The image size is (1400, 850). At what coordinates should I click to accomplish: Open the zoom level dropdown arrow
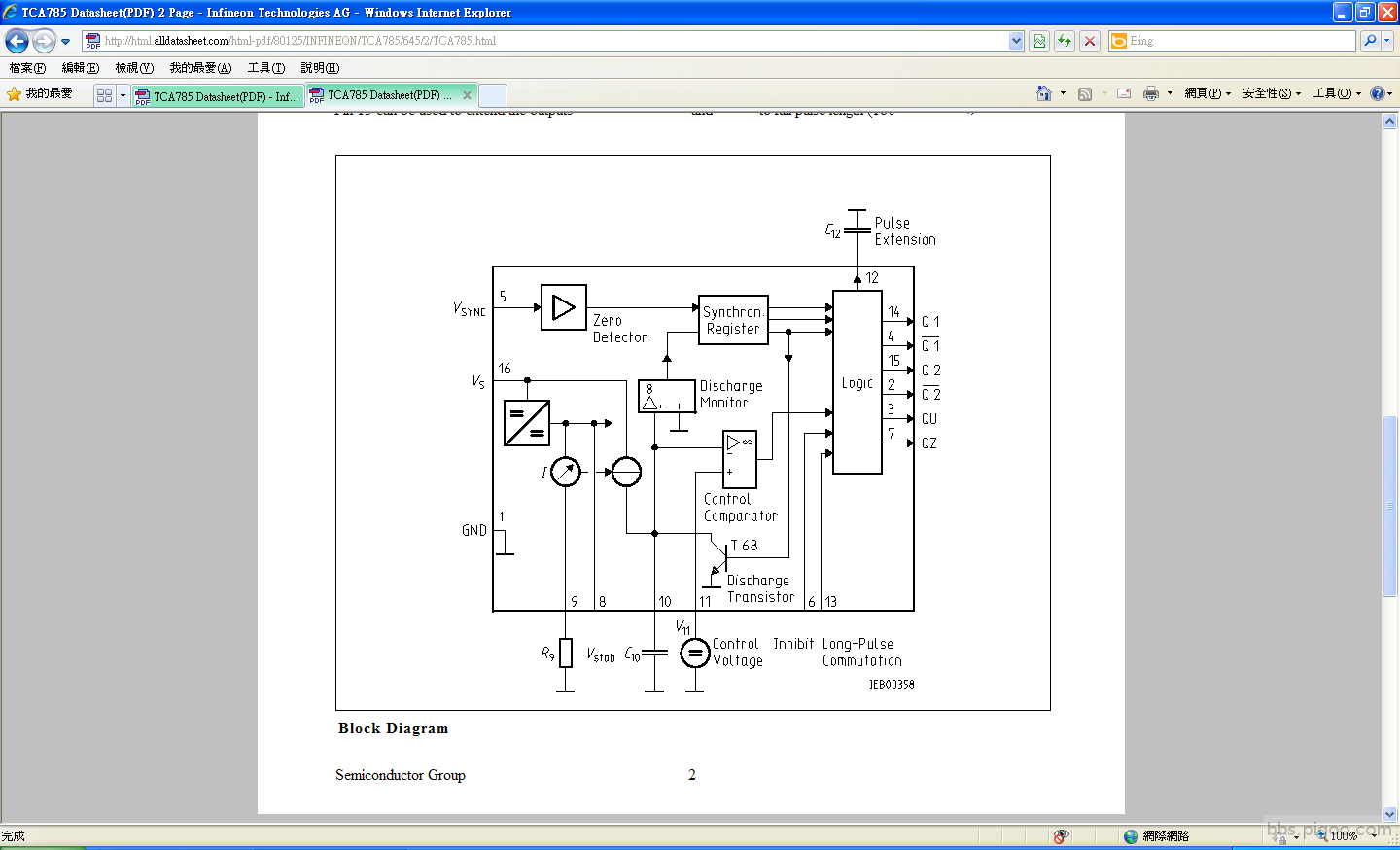tap(1374, 836)
